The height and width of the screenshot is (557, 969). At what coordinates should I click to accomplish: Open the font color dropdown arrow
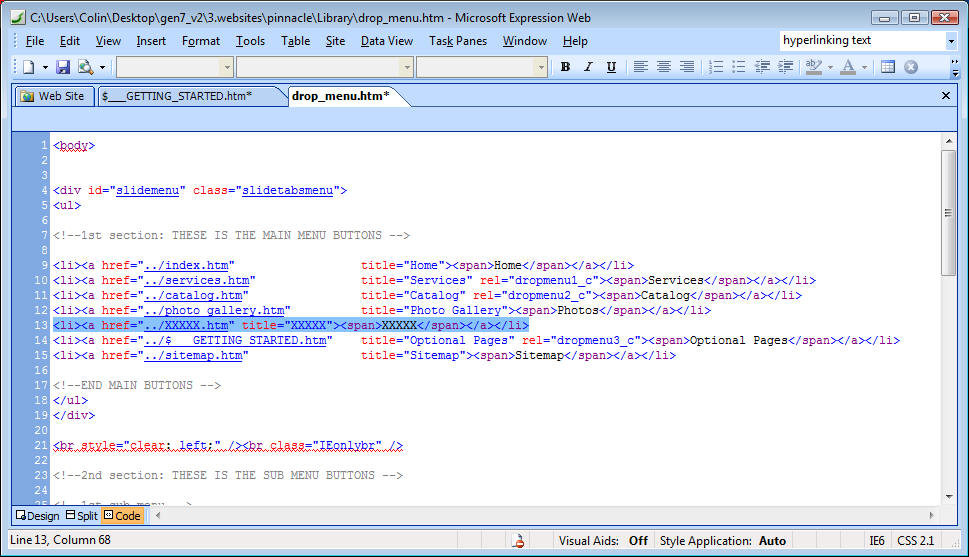coord(866,67)
